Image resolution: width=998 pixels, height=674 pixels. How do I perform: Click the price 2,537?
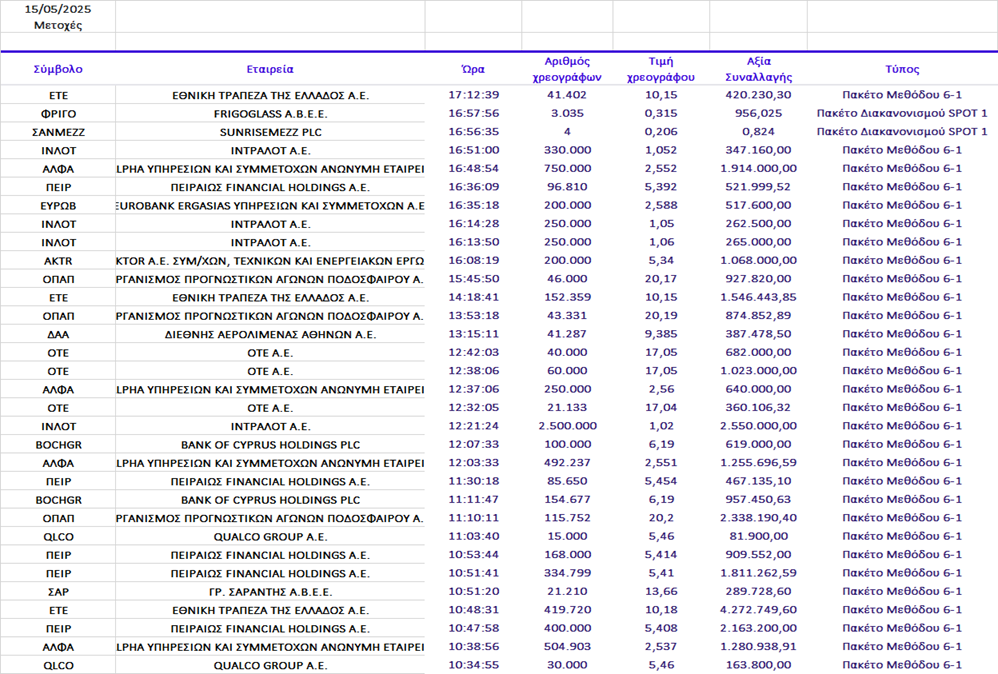661,649
